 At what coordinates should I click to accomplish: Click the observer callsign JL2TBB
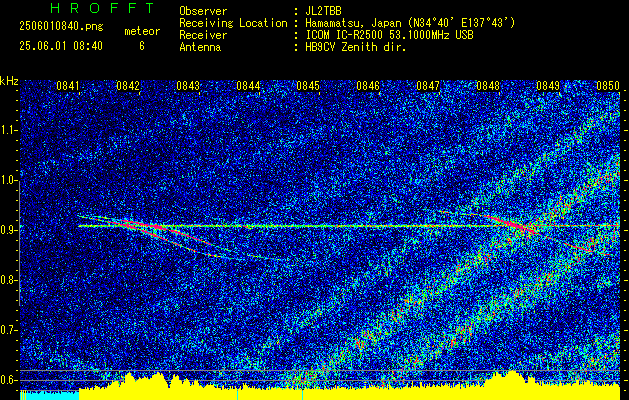coord(323,11)
